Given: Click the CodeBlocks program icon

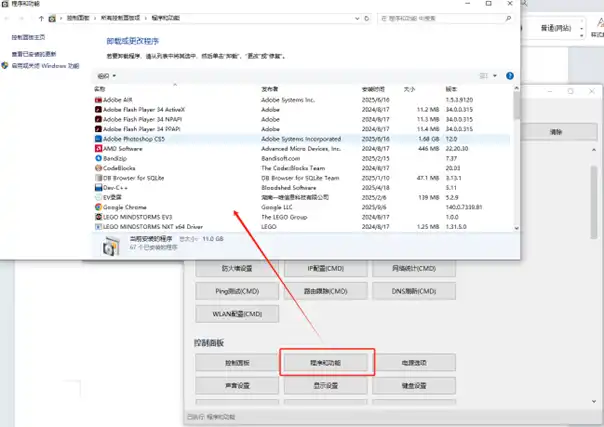Looking at the screenshot, I should click(98, 168).
